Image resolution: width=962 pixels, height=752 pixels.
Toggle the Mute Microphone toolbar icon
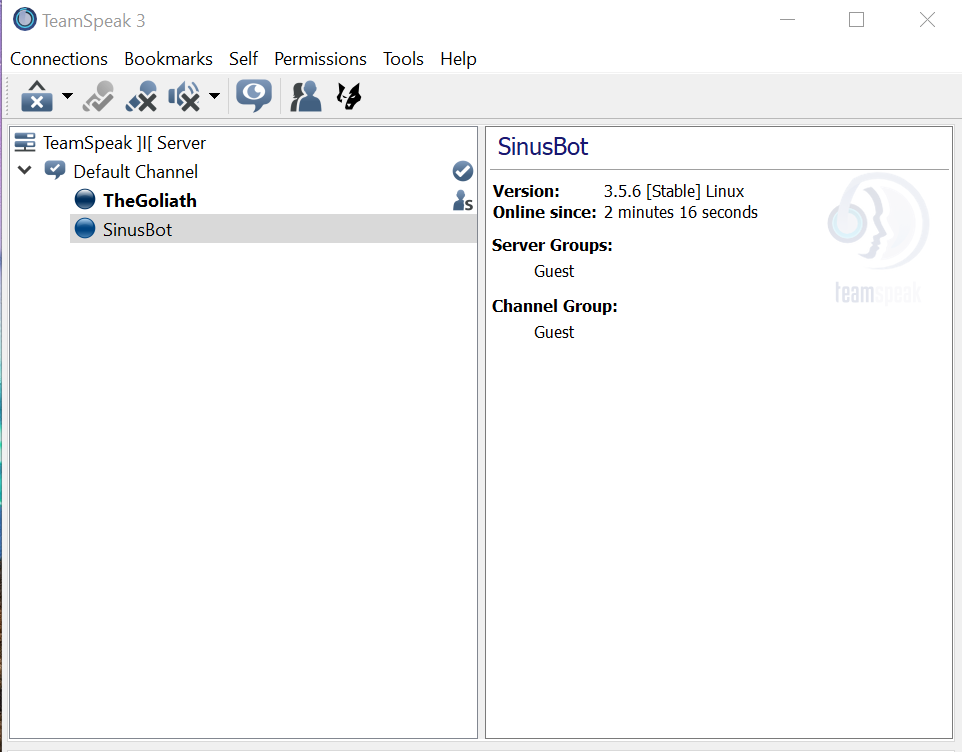point(141,96)
